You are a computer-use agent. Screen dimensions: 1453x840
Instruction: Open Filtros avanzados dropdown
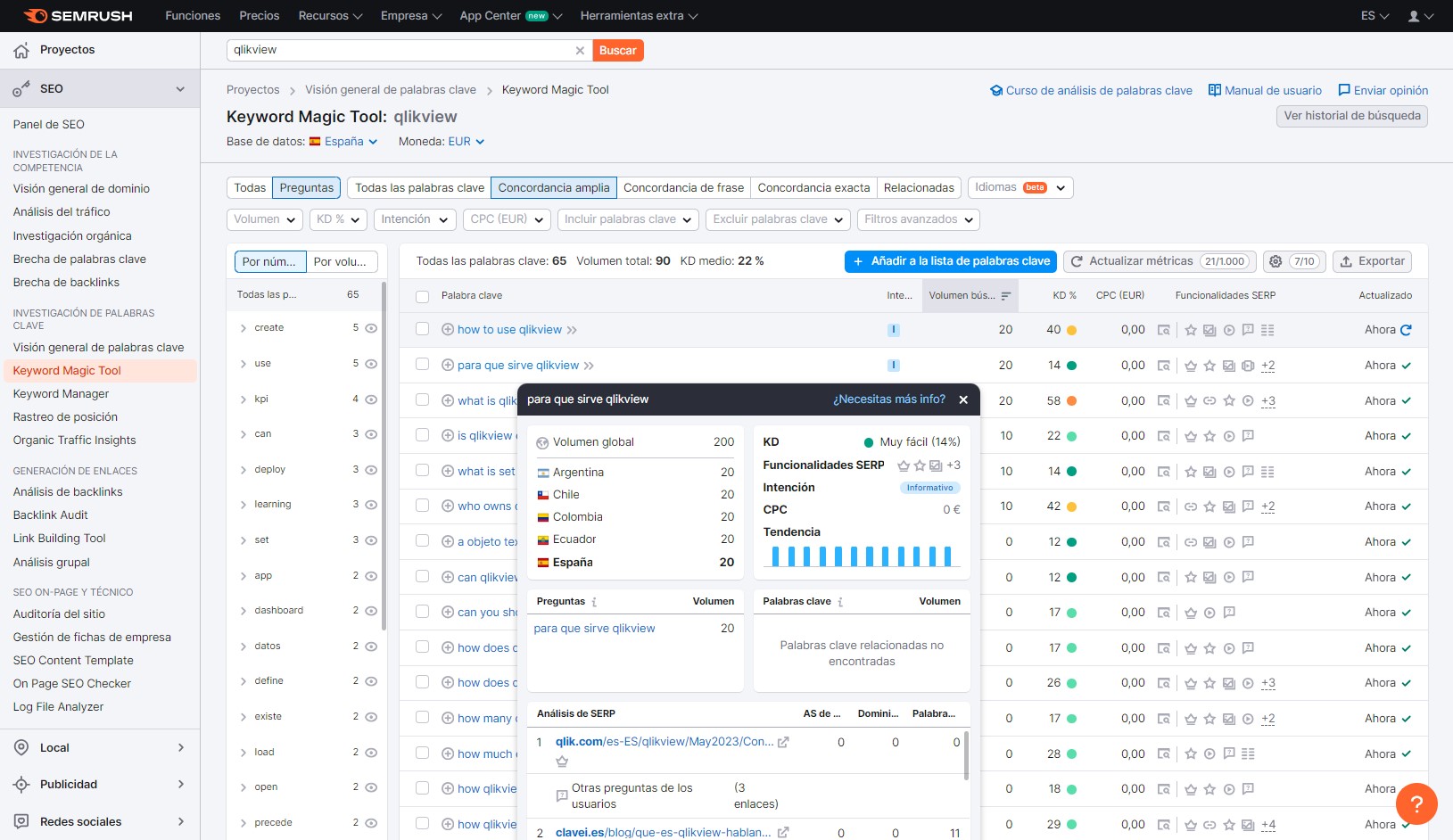click(x=919, y=219)
